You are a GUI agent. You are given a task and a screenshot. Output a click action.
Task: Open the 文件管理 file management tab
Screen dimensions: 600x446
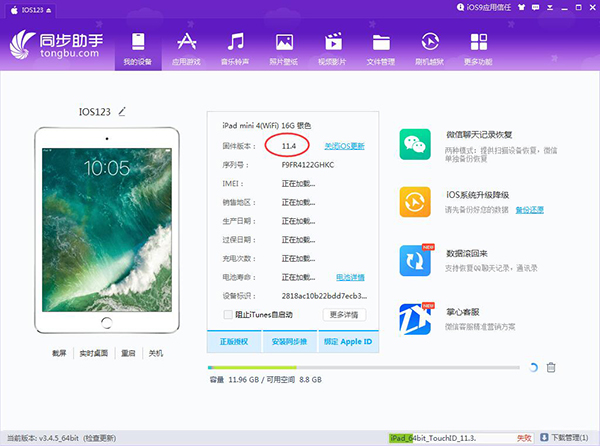coord(381,49)
